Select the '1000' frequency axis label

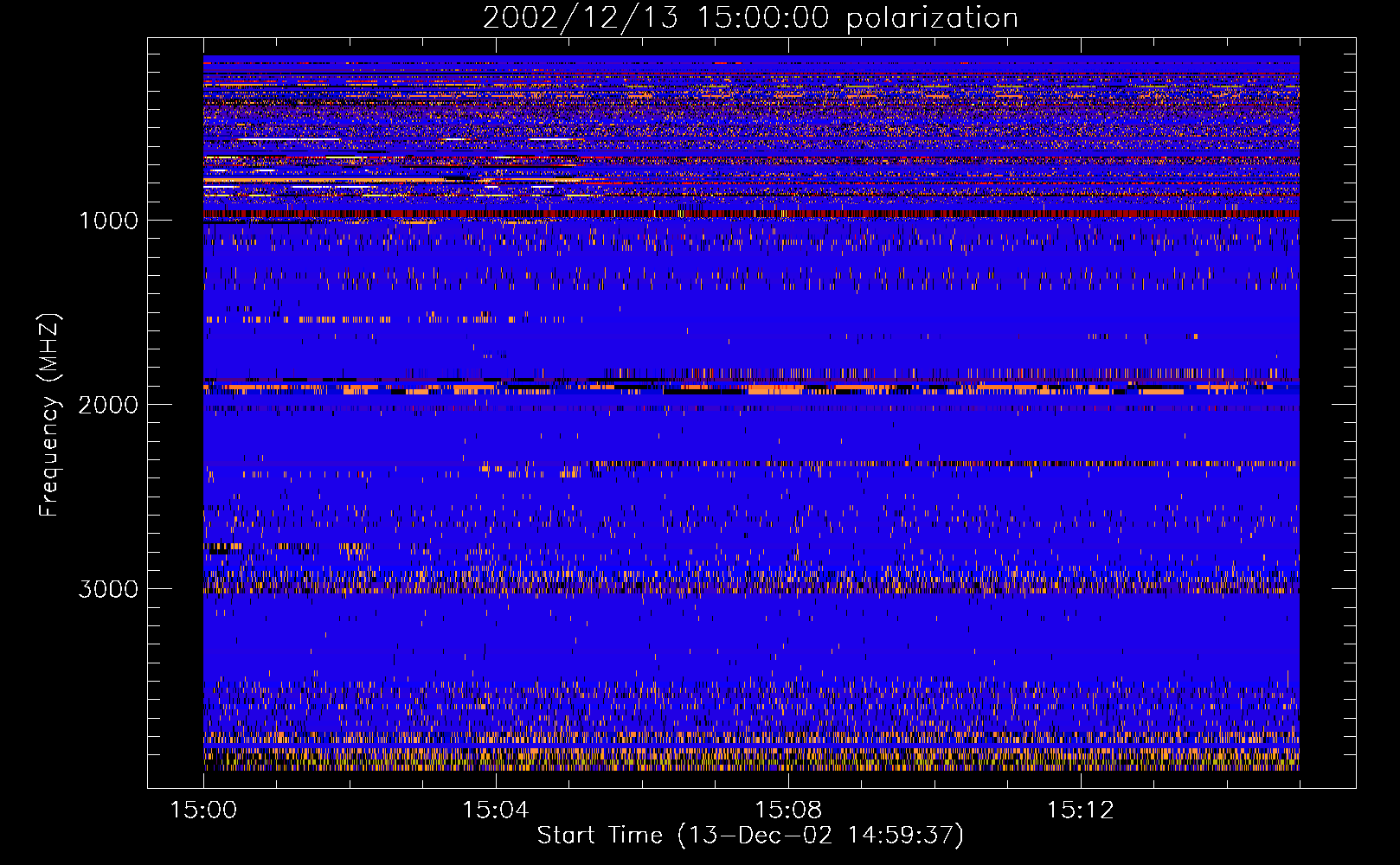coord(108,221)
